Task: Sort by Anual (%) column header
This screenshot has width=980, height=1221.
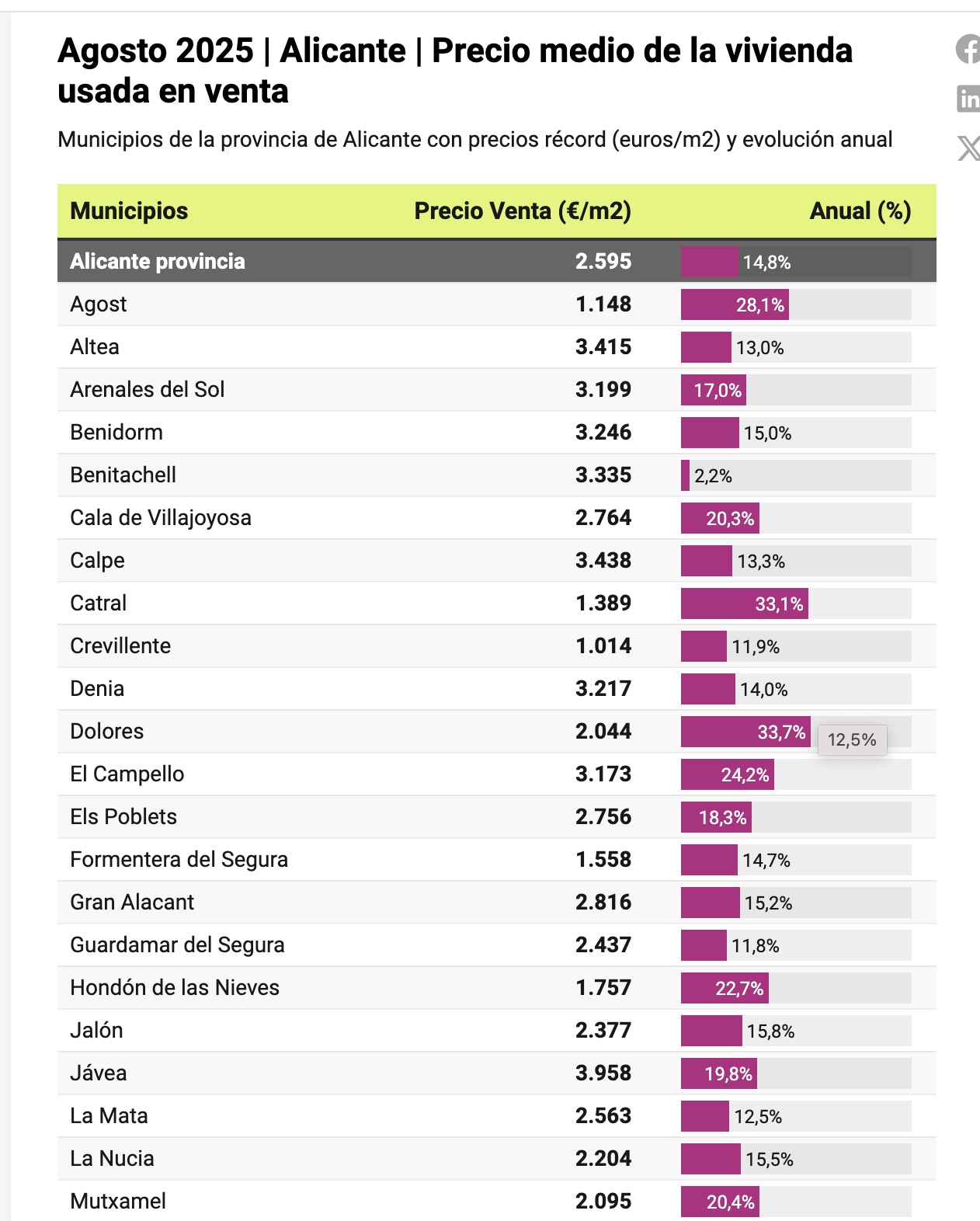Action: coord(860,210)
